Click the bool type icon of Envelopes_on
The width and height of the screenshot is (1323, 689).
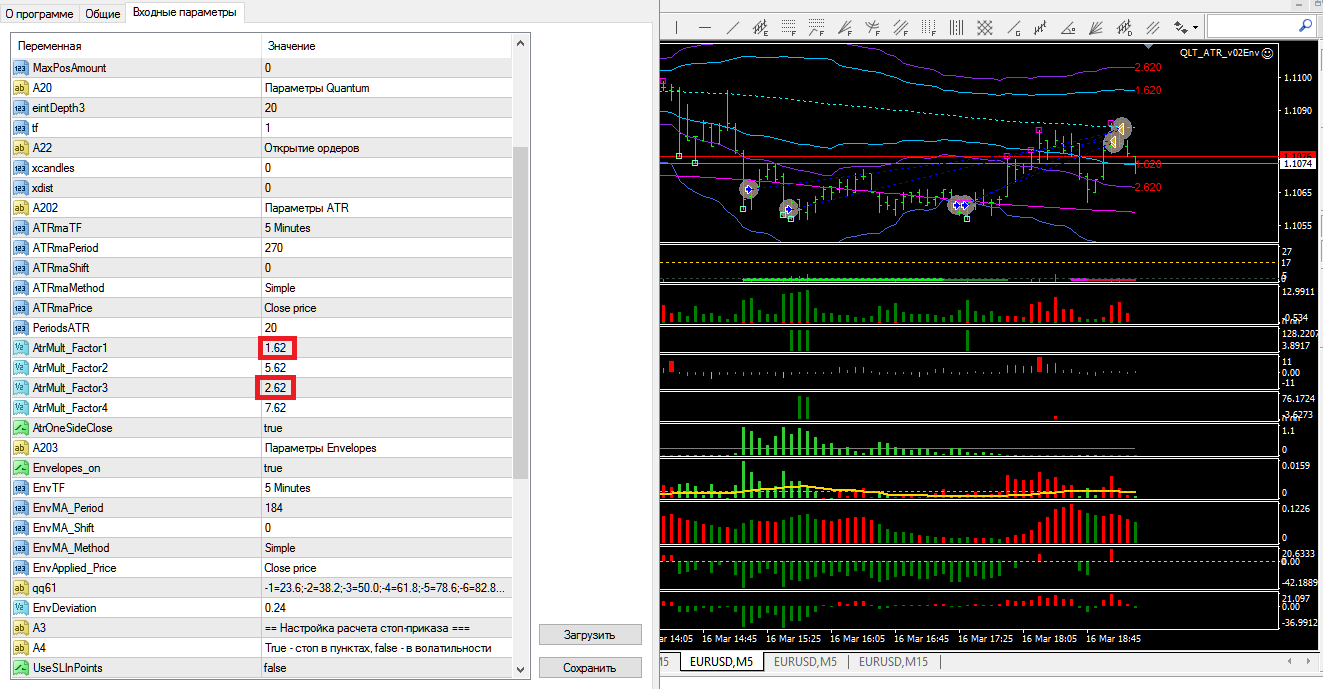(x=20, y=468)
